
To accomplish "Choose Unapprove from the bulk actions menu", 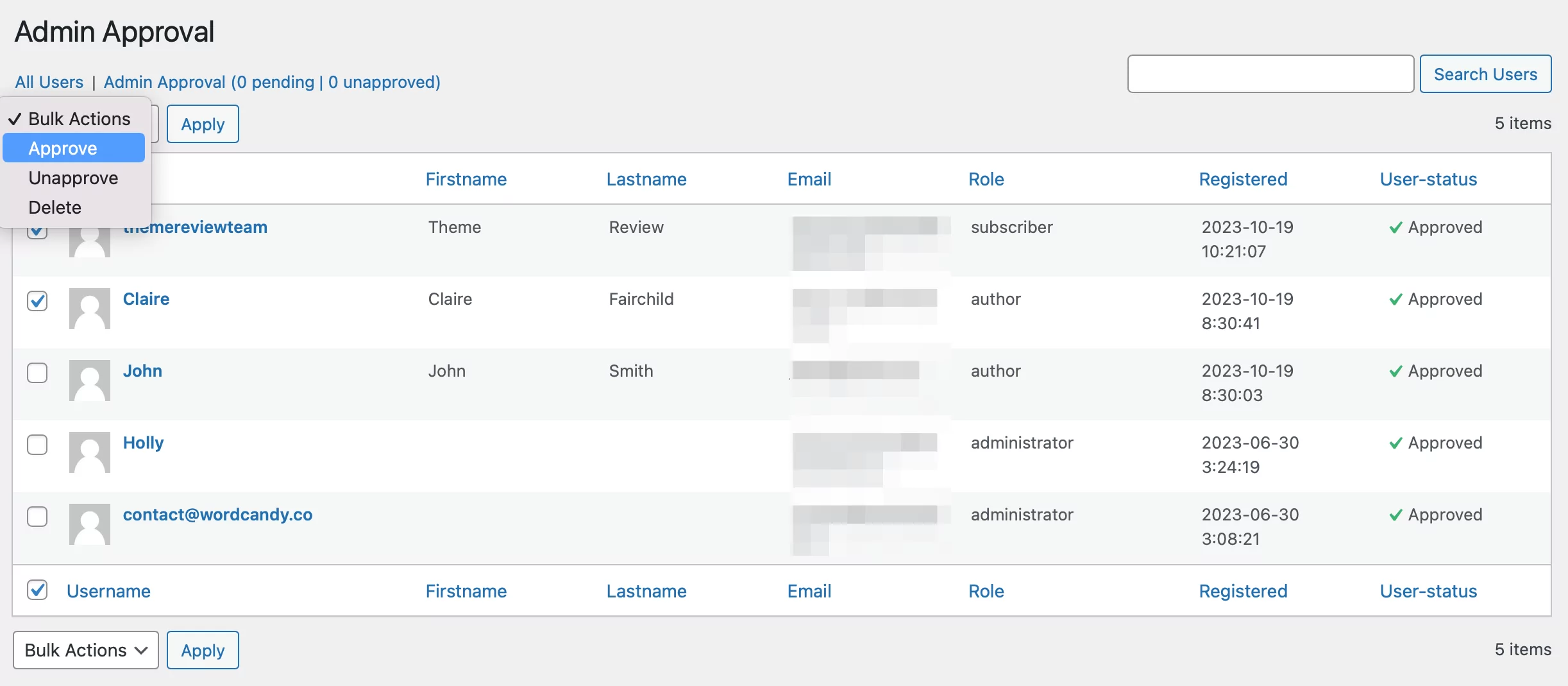I will [x=74, y=178].
